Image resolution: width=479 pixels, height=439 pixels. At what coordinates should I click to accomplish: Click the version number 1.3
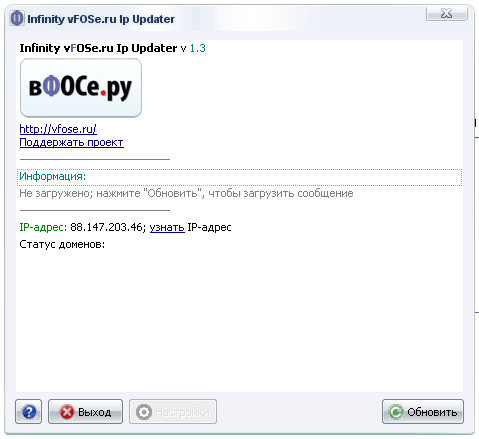click(x=198, y=48)
